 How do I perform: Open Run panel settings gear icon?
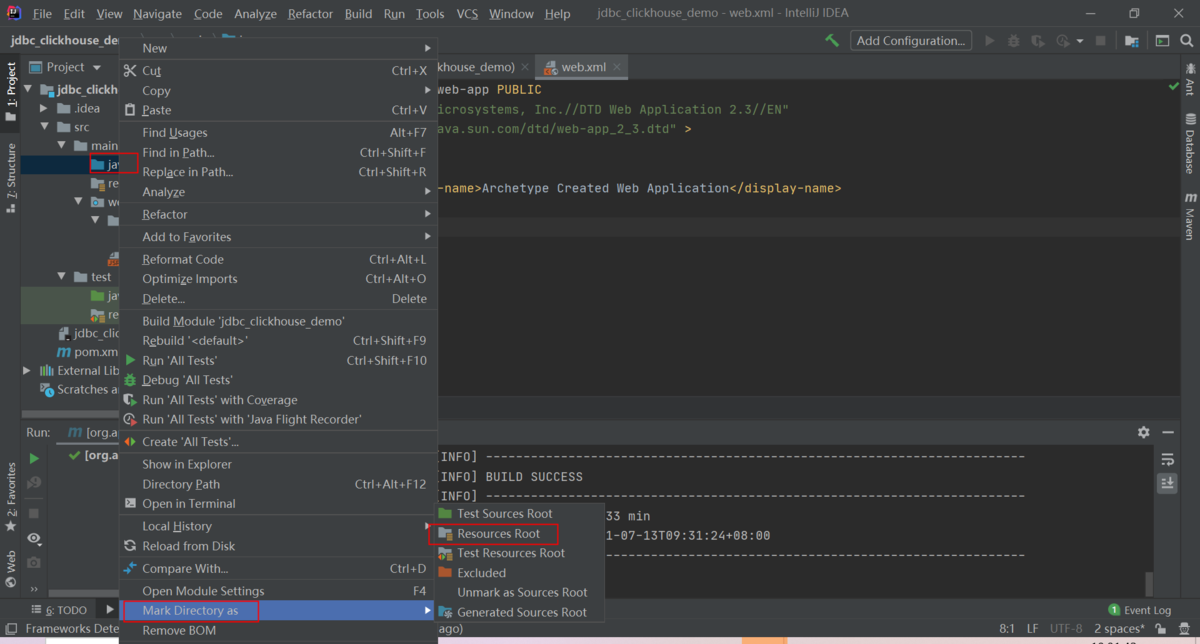(x=1144, y=432)
